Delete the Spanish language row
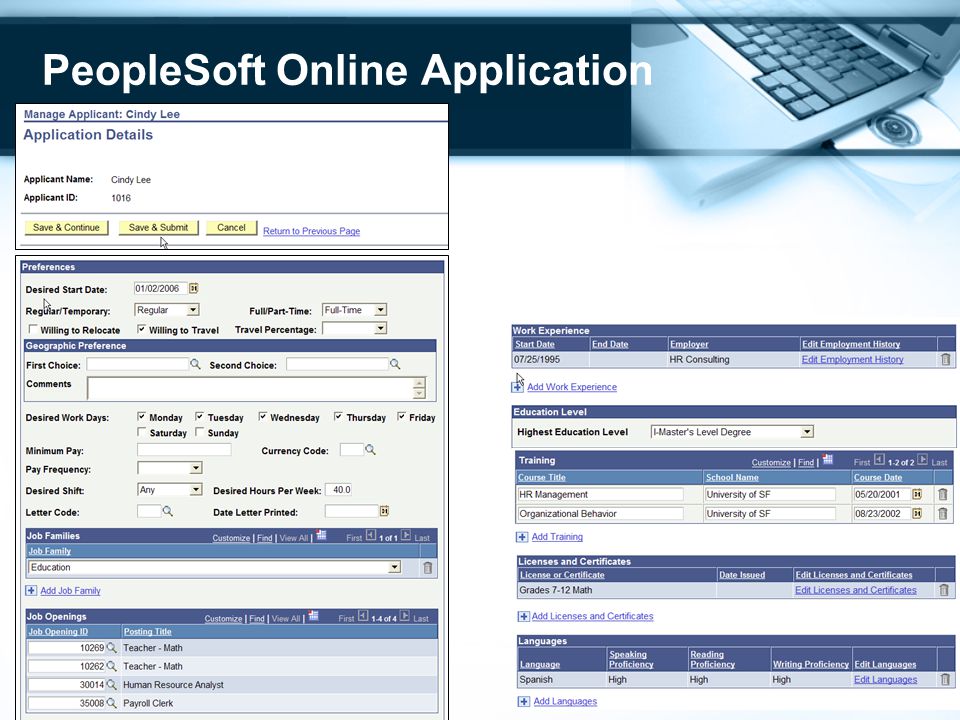Image resolution: width=960 pixels, height=720 pixels. (x=945, y=679)
